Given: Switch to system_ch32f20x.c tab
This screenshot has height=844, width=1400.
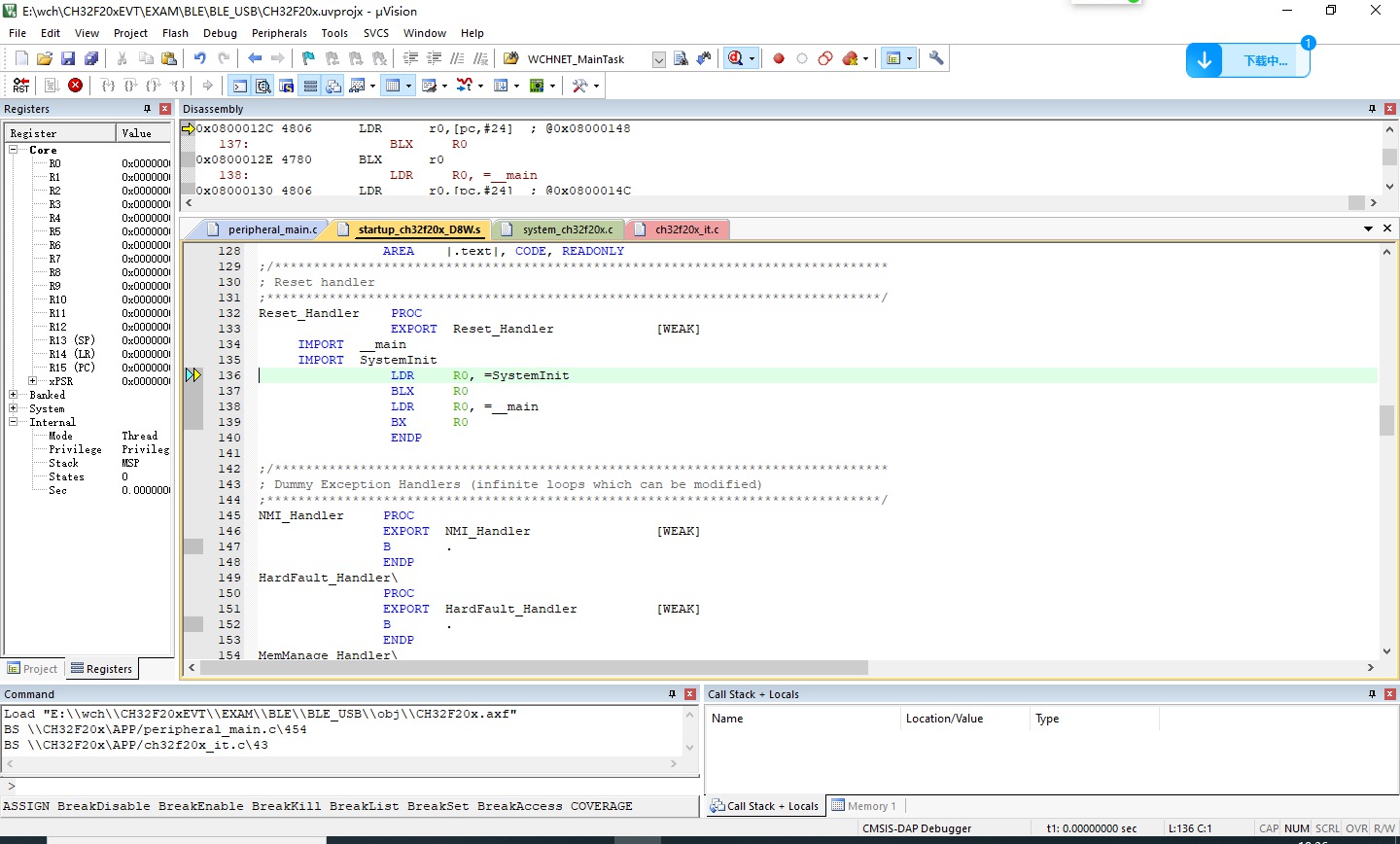Looking at the screenshot, I should click(x=568, y=229).
